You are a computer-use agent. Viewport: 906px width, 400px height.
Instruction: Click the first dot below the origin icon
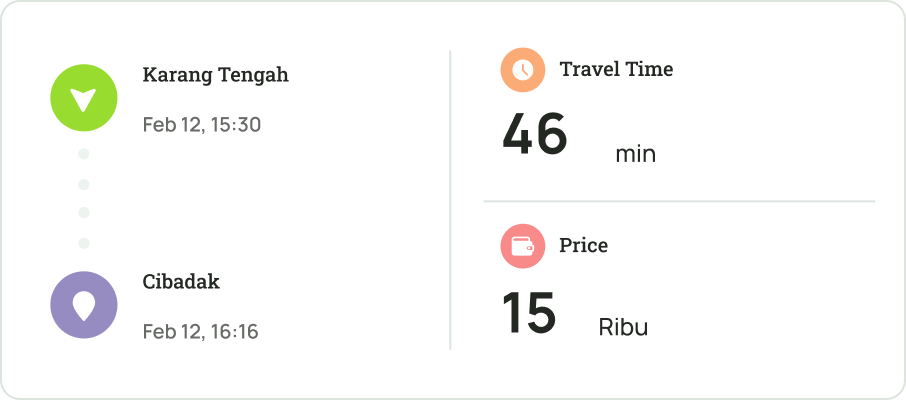tap(84, 154)
